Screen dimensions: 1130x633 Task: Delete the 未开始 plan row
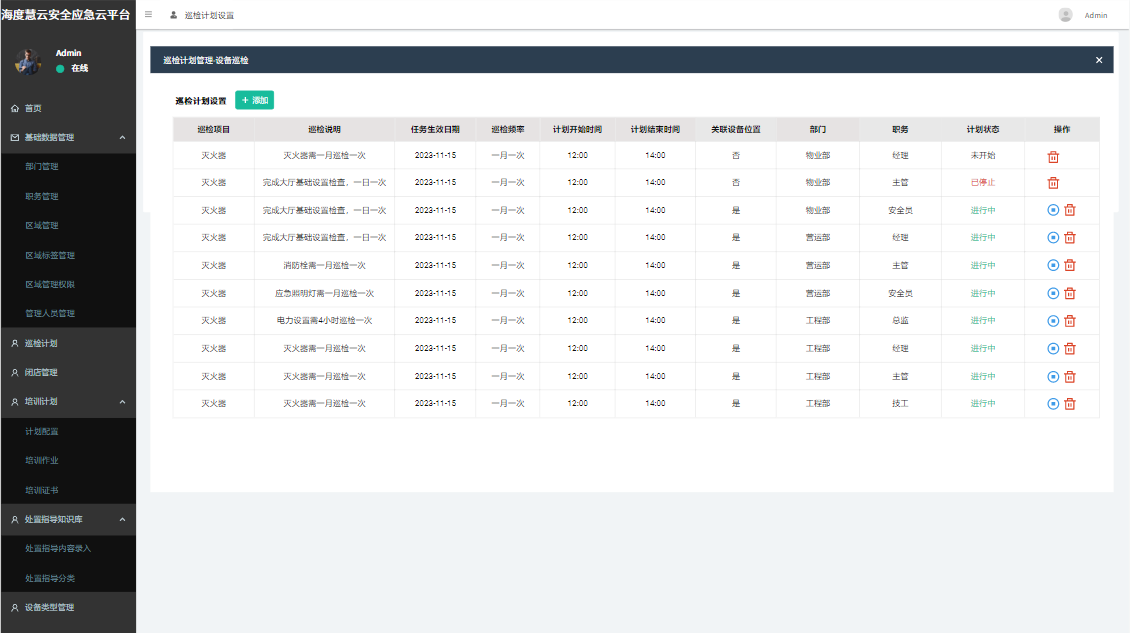[x=1053, y=157]
